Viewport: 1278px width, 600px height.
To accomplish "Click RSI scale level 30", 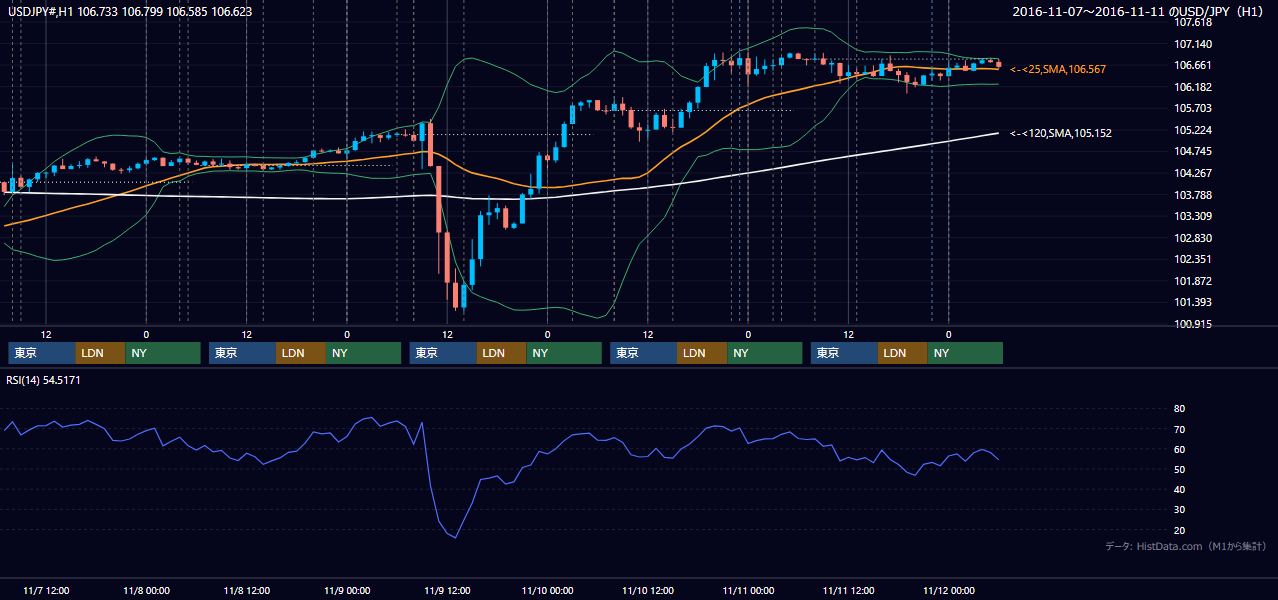I will click(1179, 510).
